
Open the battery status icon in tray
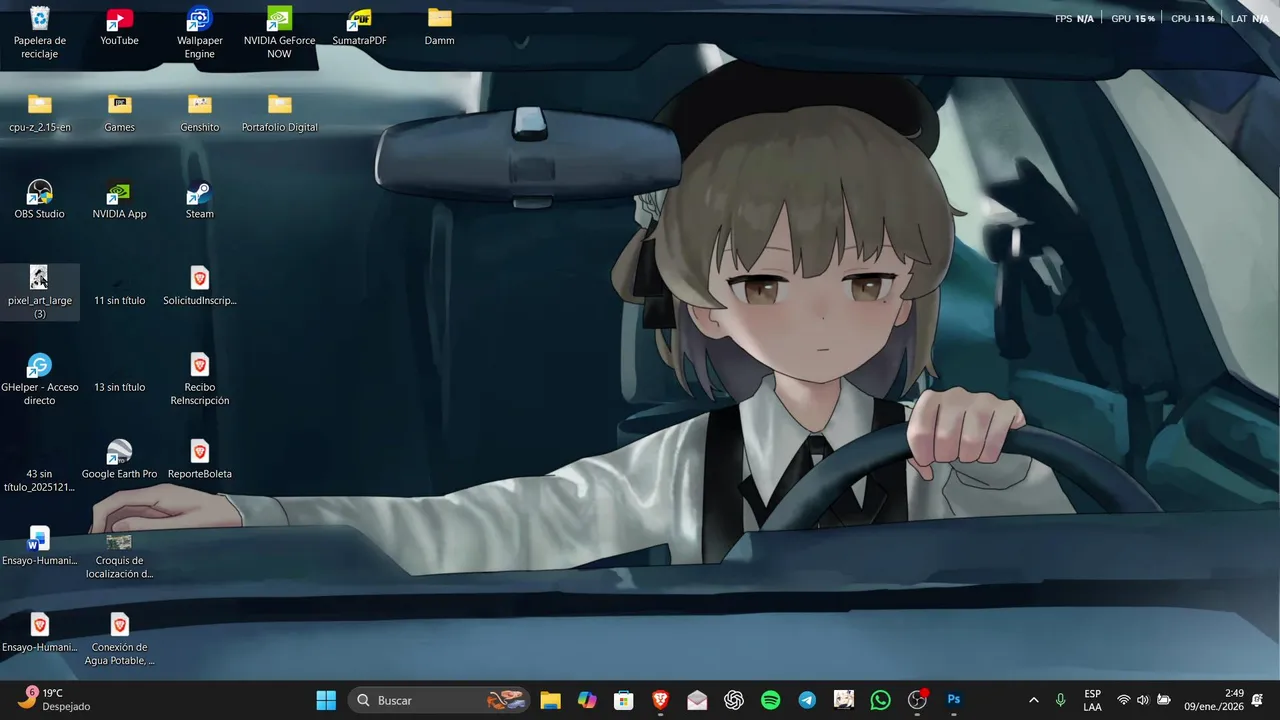tap(1164, 700)
